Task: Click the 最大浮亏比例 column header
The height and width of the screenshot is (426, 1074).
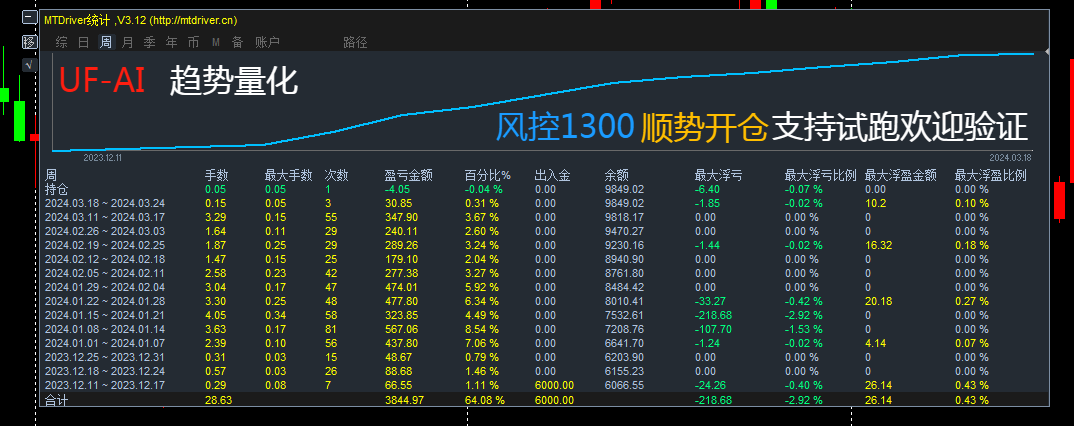Action: click(x=821, y=175)
